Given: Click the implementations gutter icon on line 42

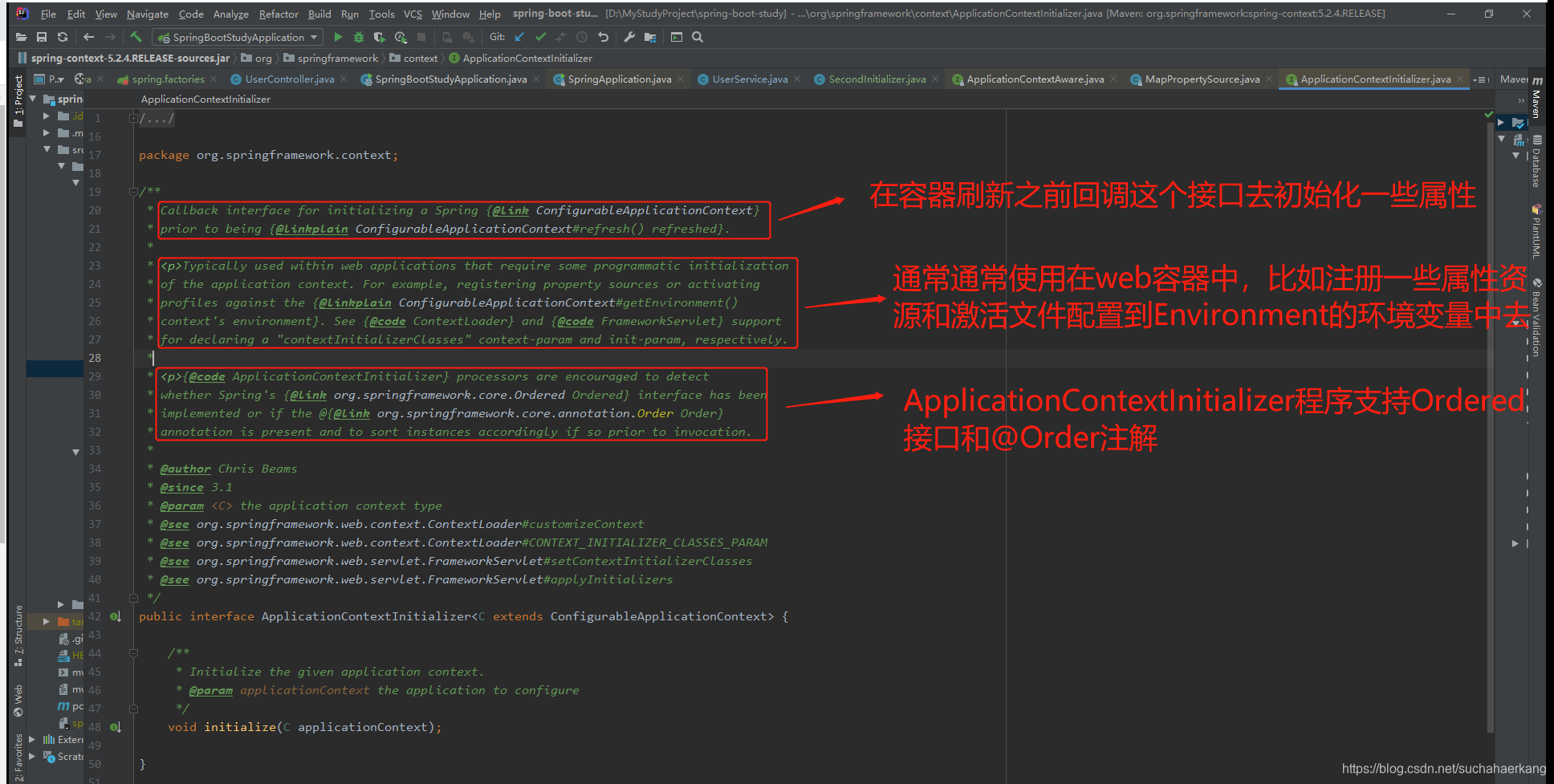Looking at the screenshot, I should pos(116,616).
